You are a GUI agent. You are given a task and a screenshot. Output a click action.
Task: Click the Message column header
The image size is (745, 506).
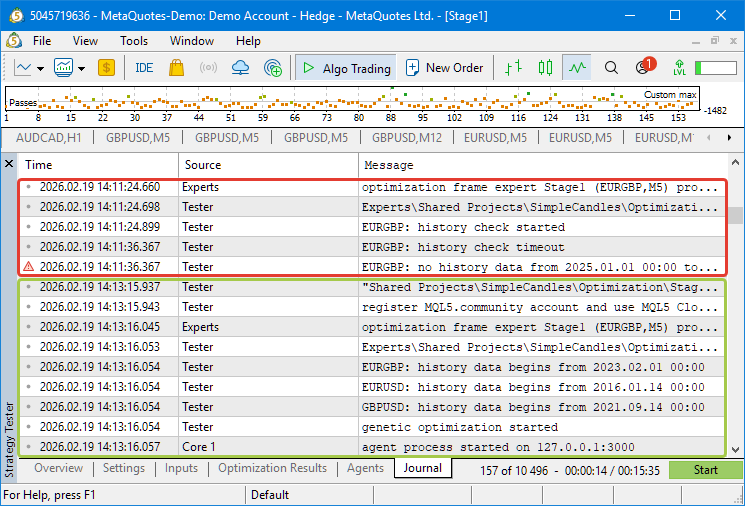point(543,165)
